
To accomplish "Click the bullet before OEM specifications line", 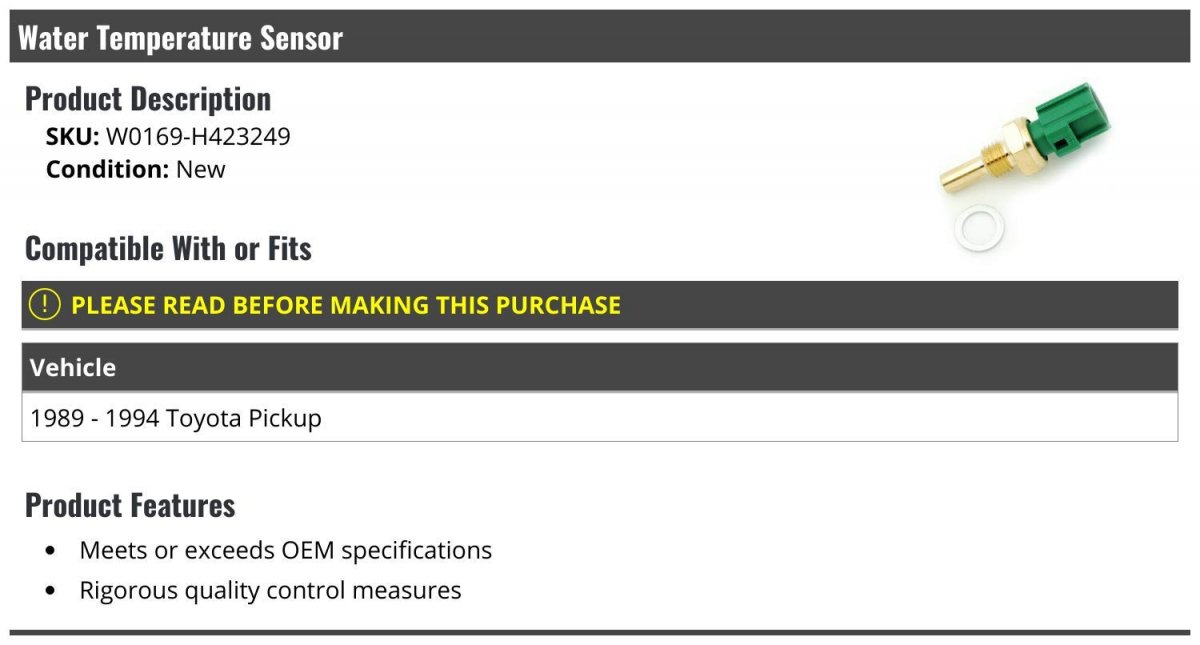I will (51, 551).
